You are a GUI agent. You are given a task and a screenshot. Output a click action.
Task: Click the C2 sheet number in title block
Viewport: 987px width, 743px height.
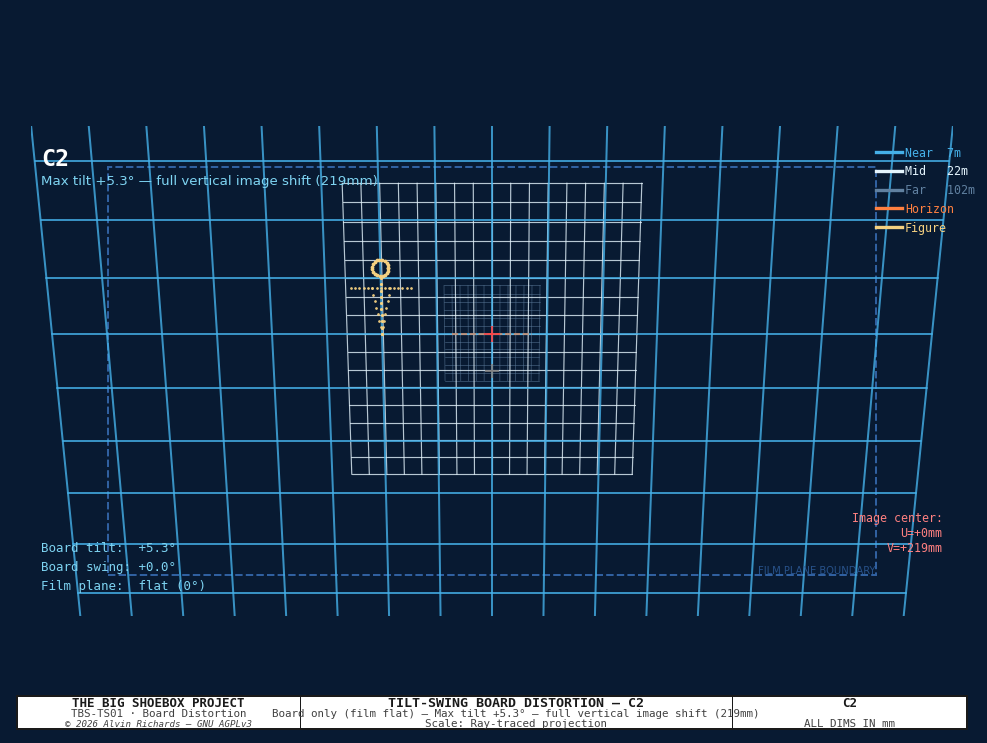[x=849, y=703]
